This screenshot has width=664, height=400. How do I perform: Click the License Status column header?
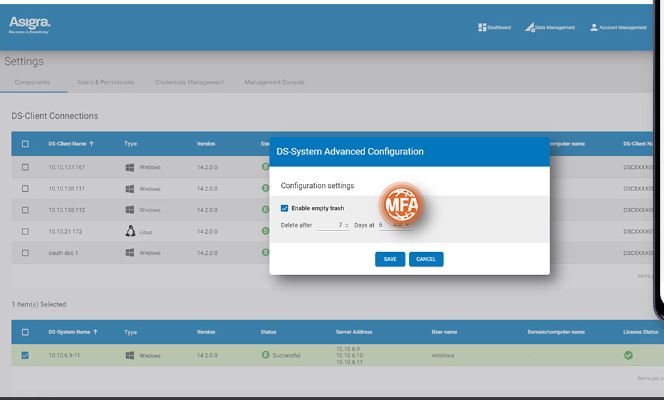(641, 332)
